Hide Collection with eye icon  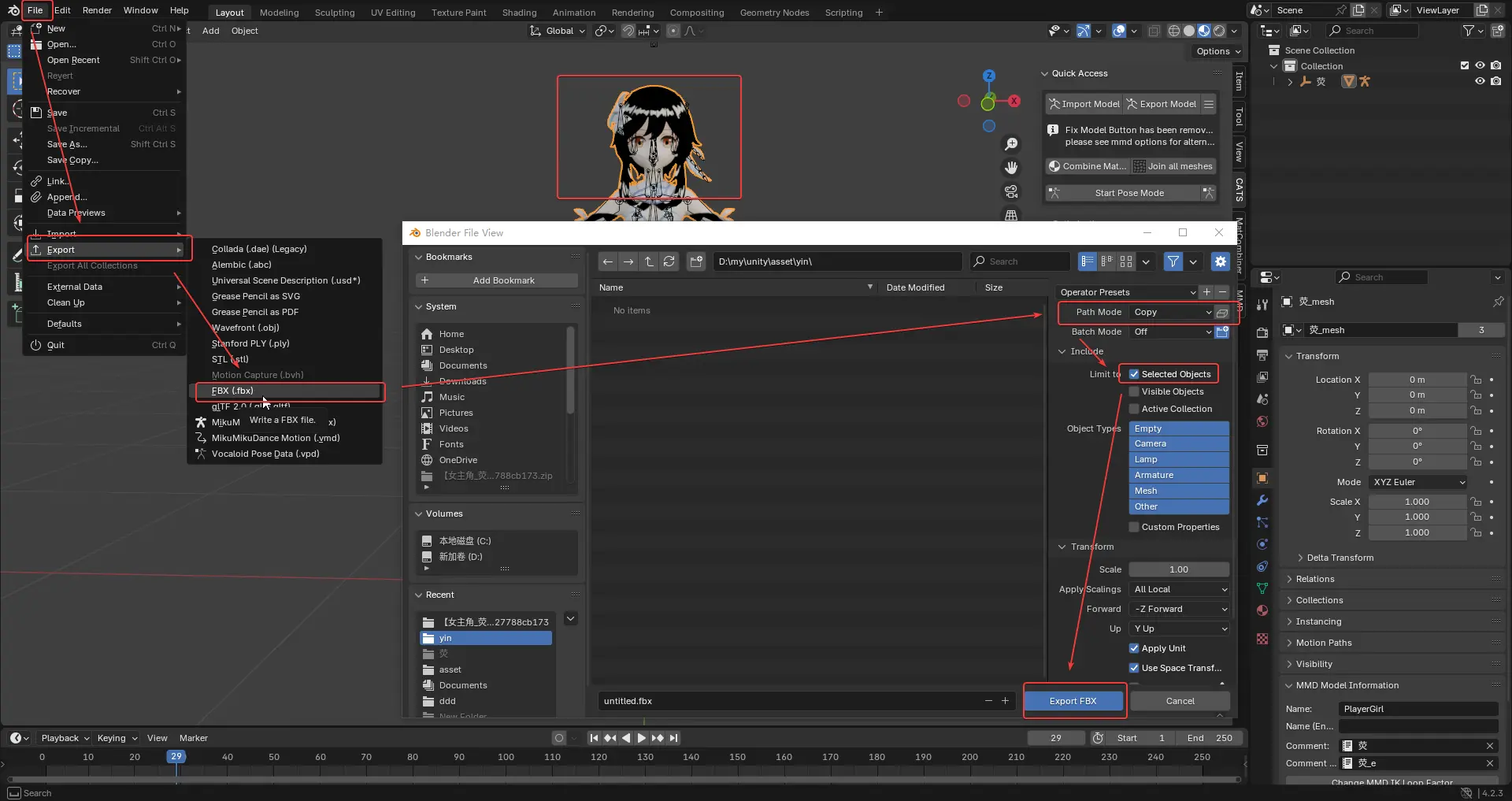pos(1480,66)
